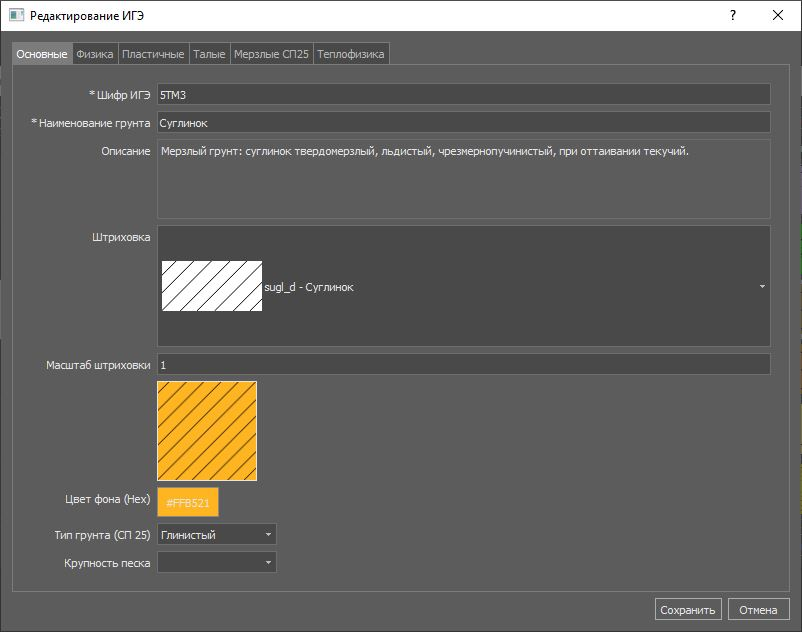
Task: Open the Крупность песка dropdown
Action: [x=217, y=563]
